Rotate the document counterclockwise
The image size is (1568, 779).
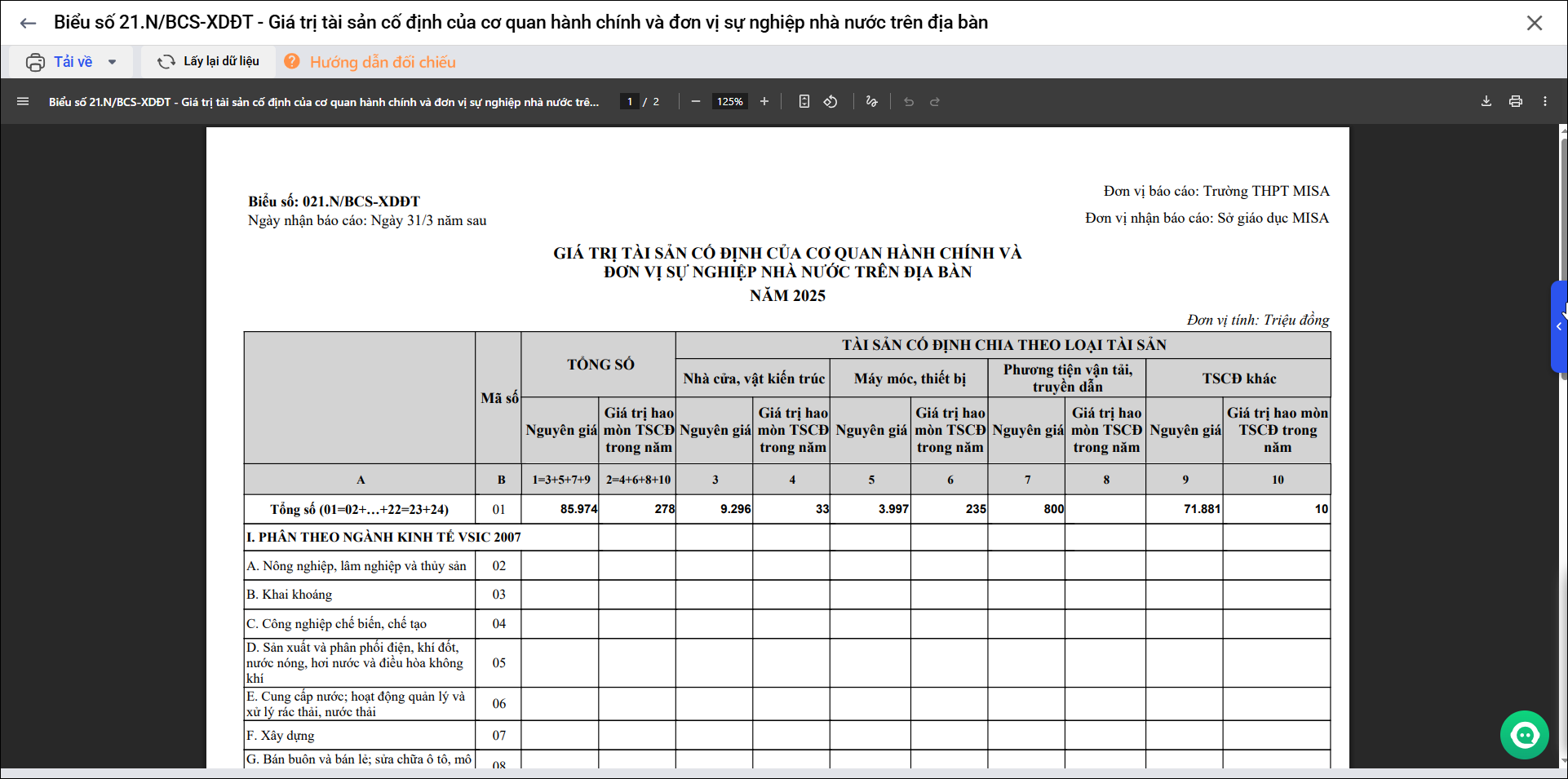point(831,102)
